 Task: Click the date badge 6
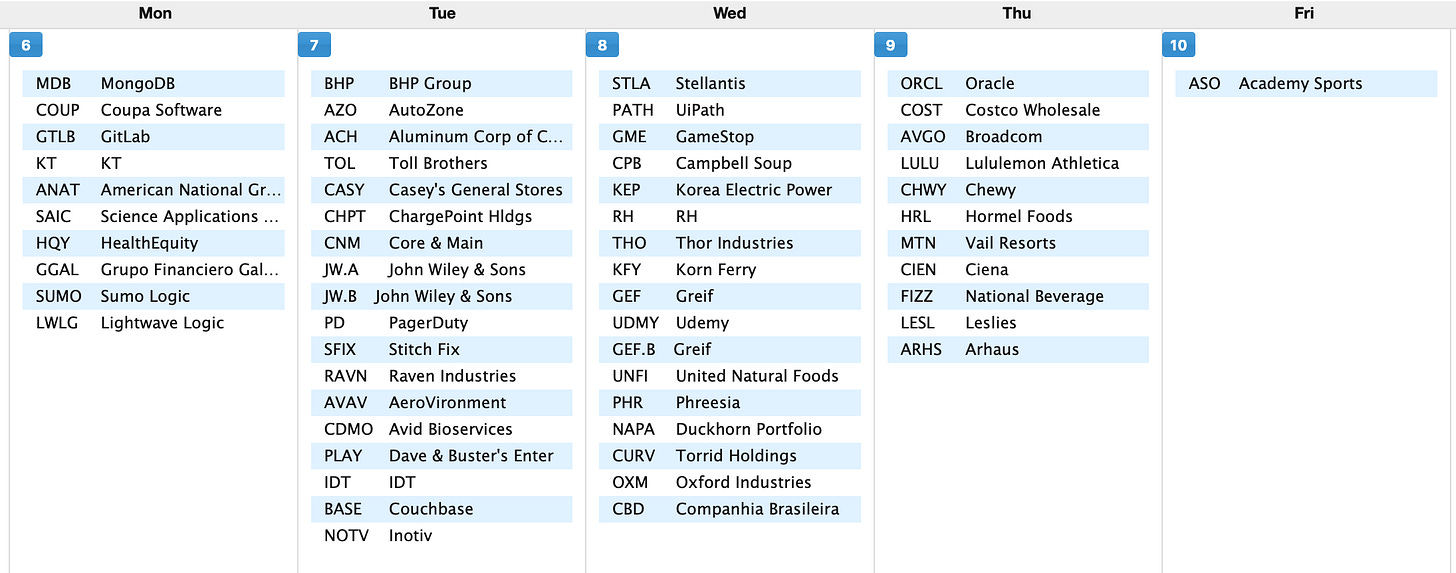click(x=26, y=45)
